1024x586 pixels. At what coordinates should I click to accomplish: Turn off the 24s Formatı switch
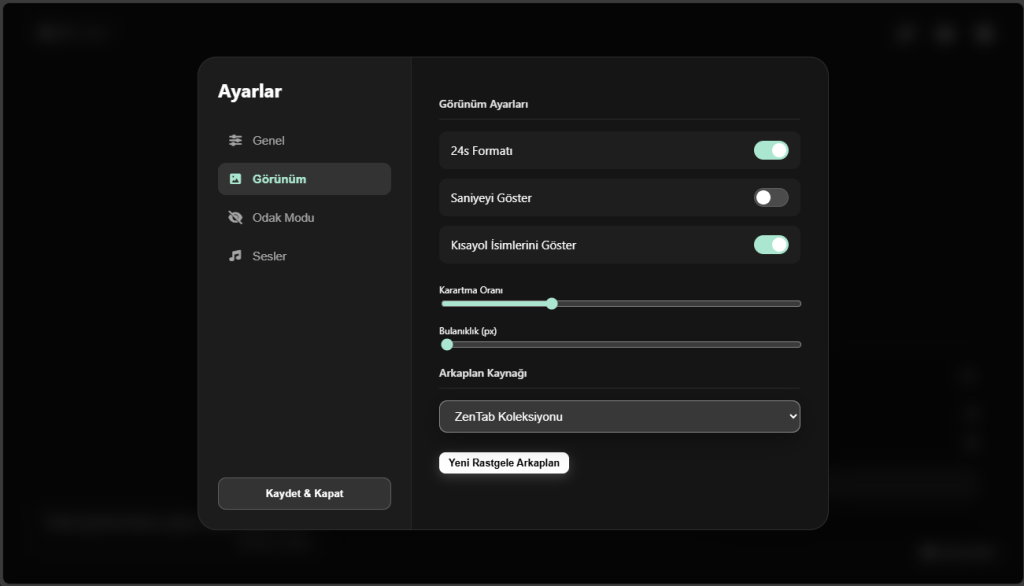tap(771, 151)
